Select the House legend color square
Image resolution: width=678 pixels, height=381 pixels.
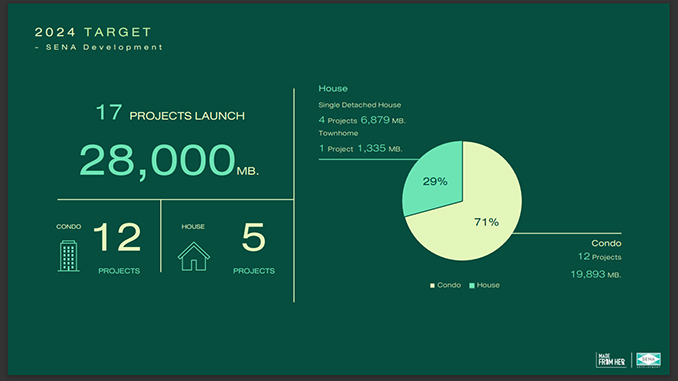[x=472, y=285]
